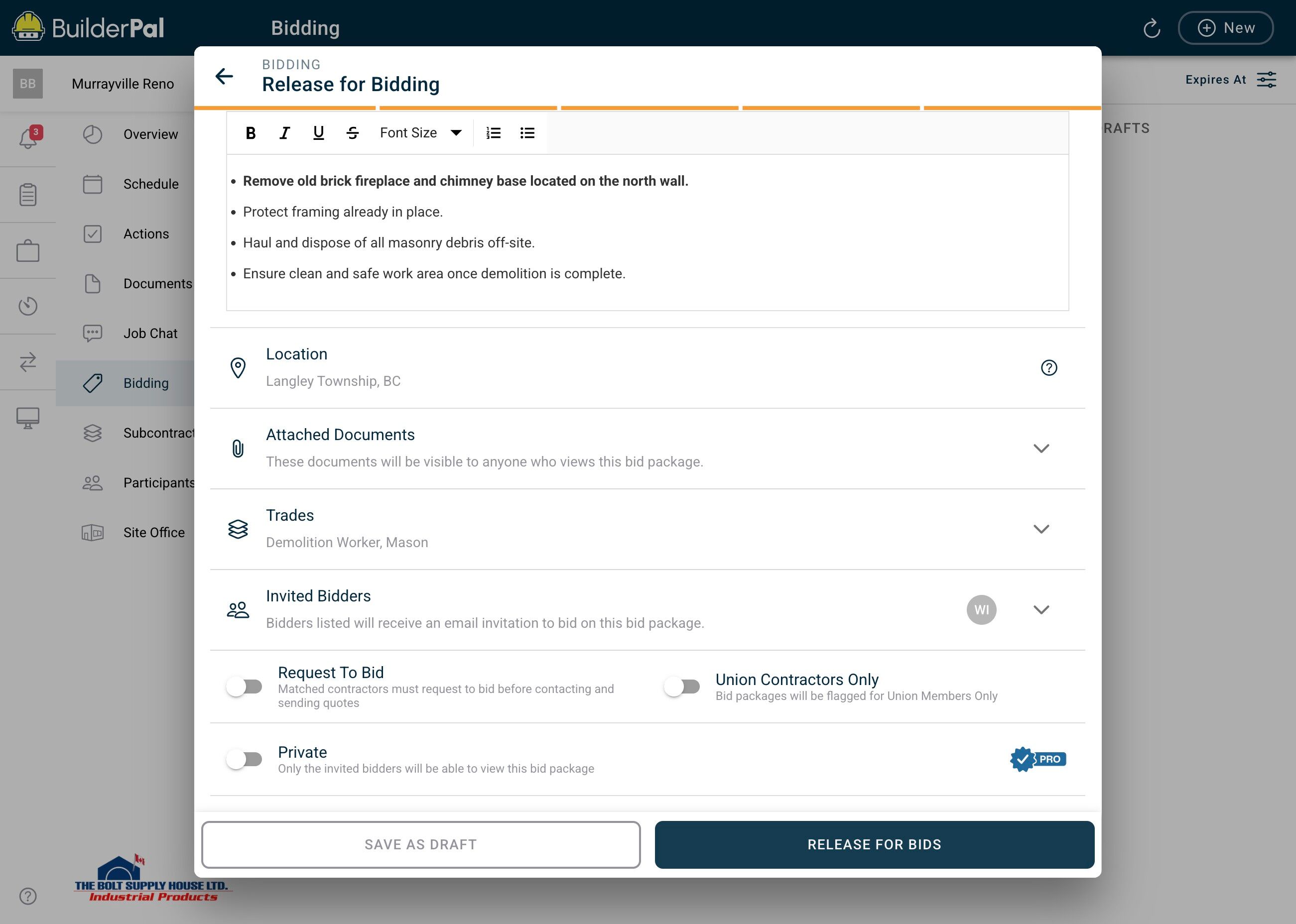Click the bold formatting icon

(251, 133)
